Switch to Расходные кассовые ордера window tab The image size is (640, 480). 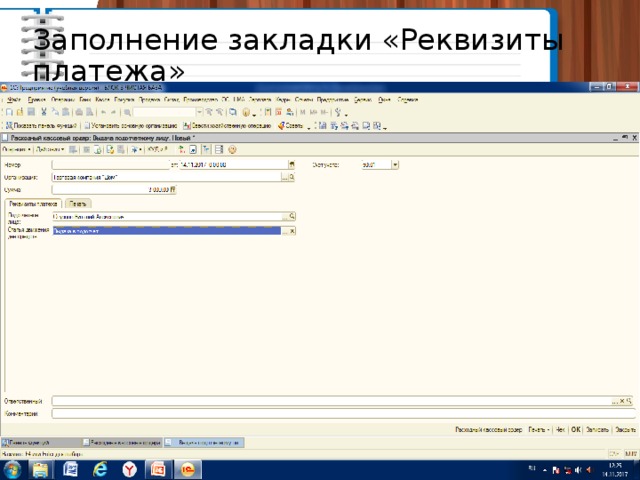pos(122,442)
